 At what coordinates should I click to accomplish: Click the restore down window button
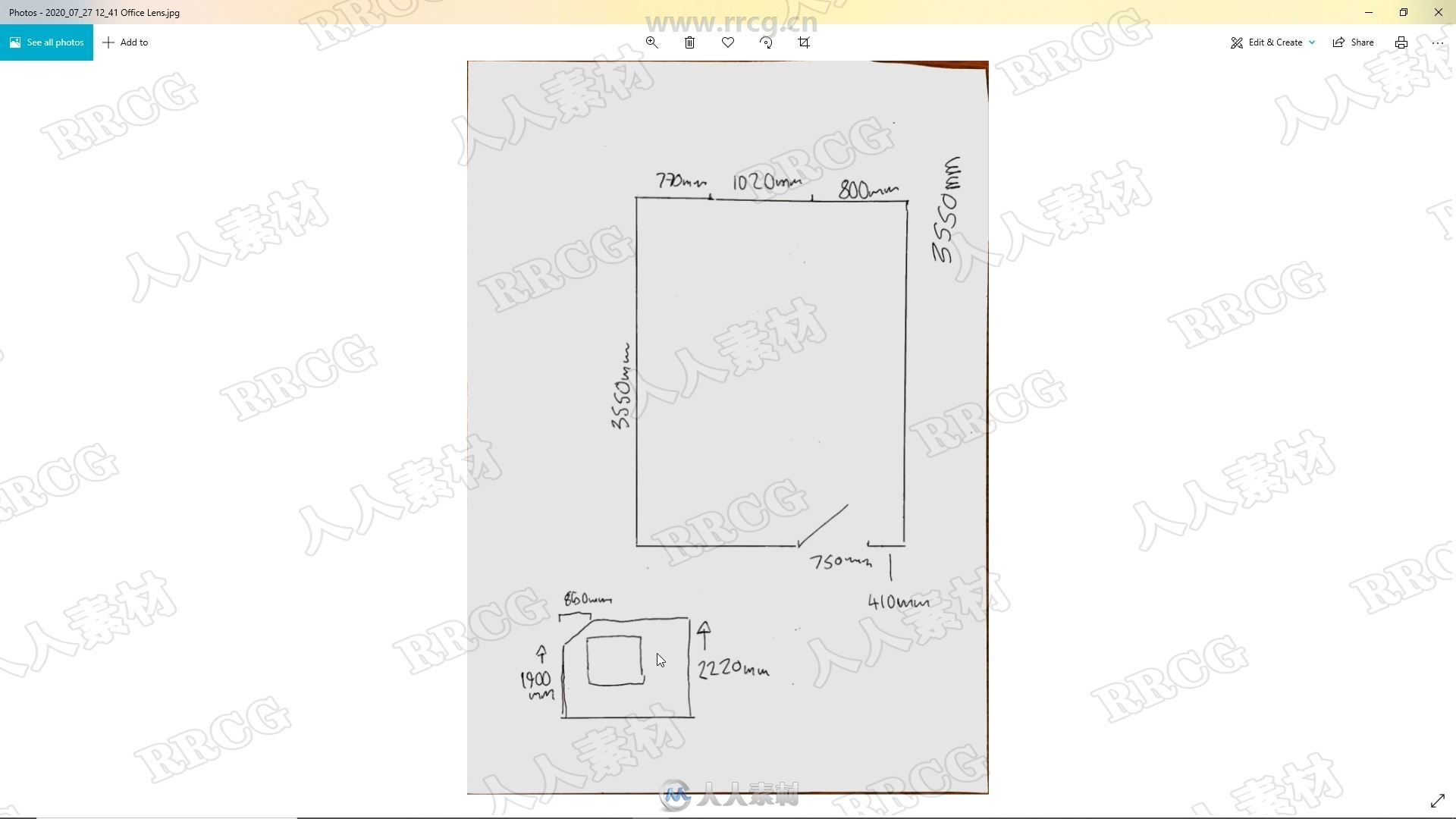point(1402,11)
